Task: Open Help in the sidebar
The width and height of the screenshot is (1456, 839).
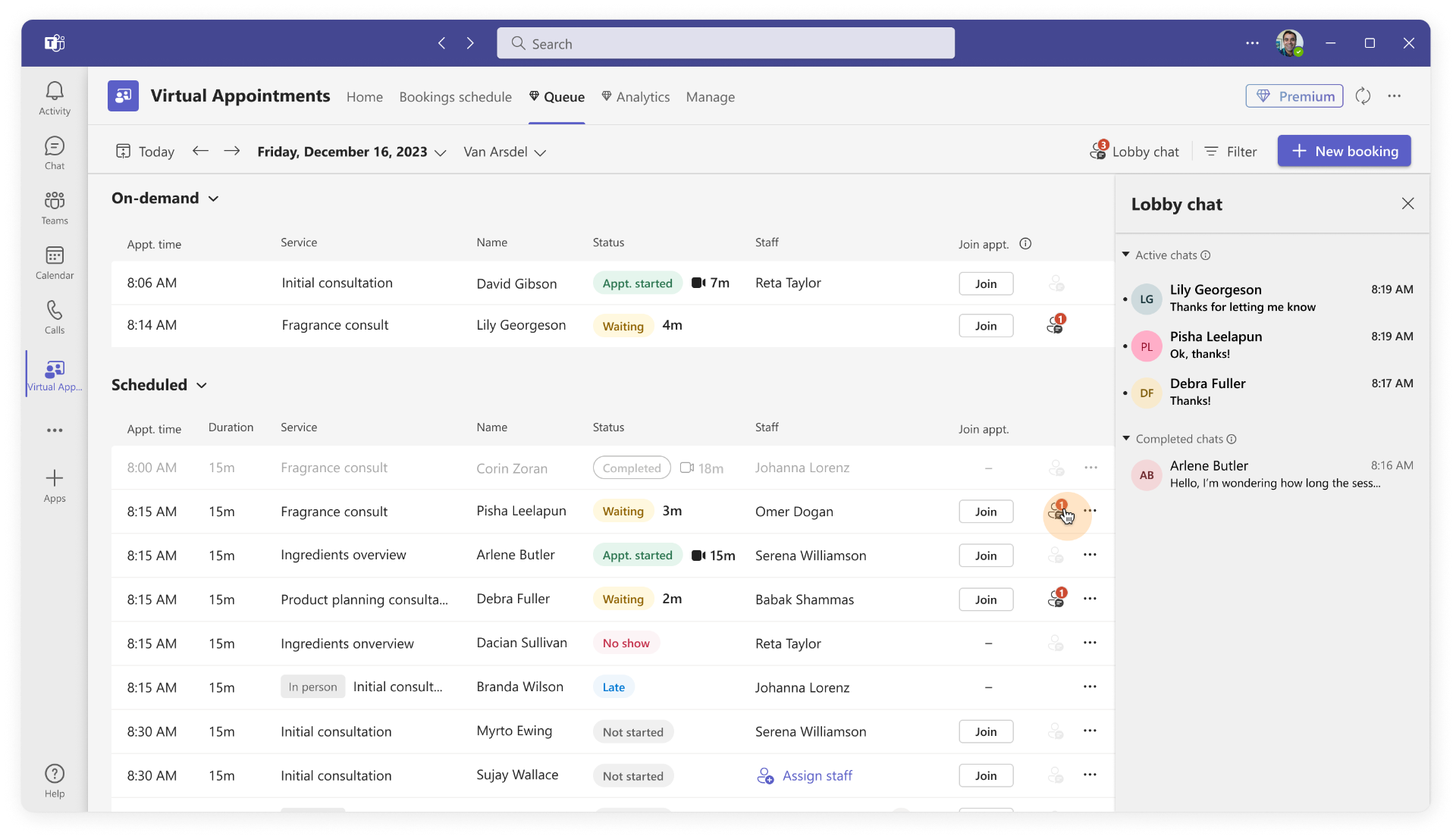Action: [55, 781]
